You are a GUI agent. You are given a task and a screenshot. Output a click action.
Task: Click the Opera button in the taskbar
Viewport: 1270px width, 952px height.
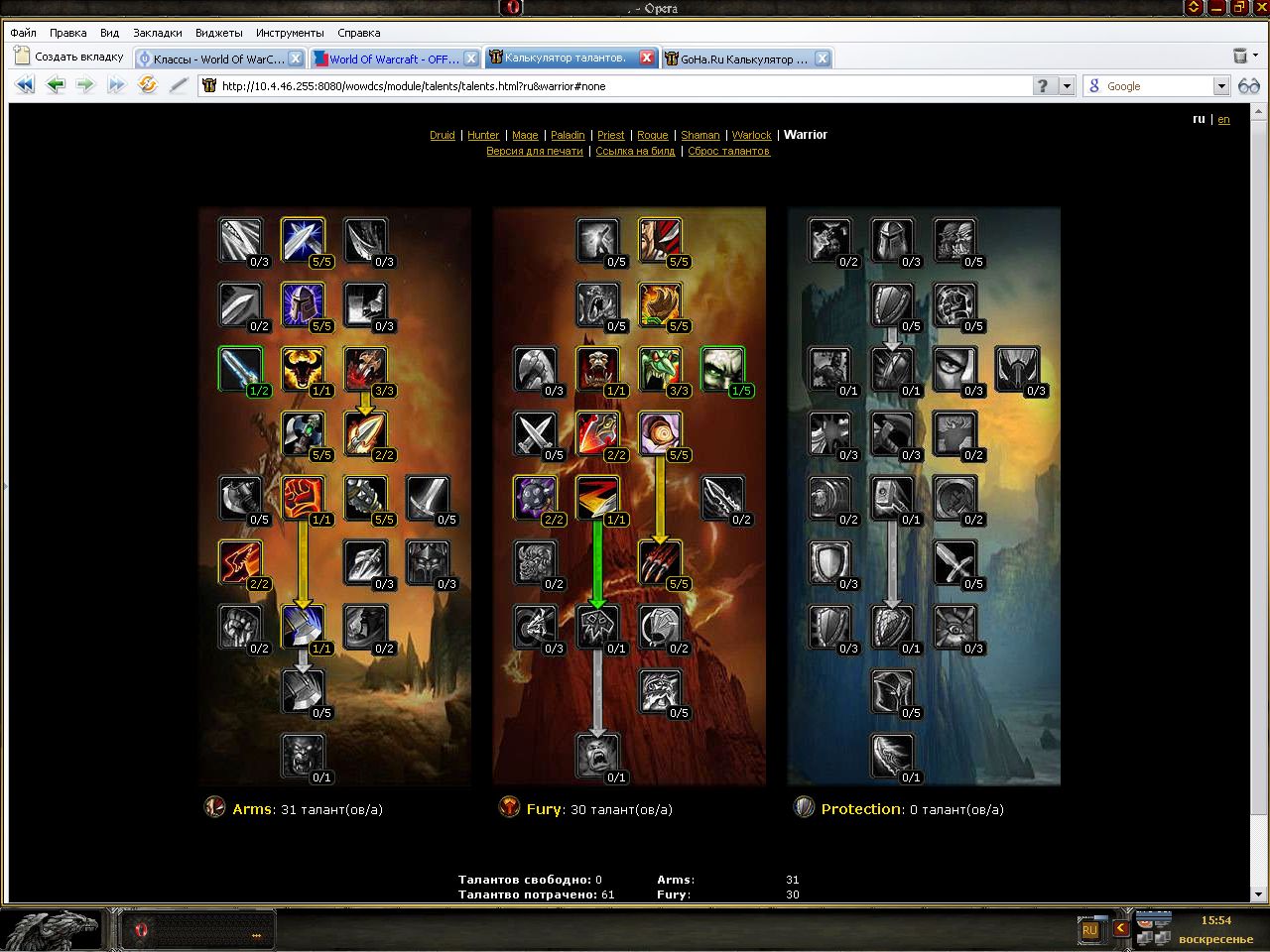pyautogui.click(x=198, y=930)
